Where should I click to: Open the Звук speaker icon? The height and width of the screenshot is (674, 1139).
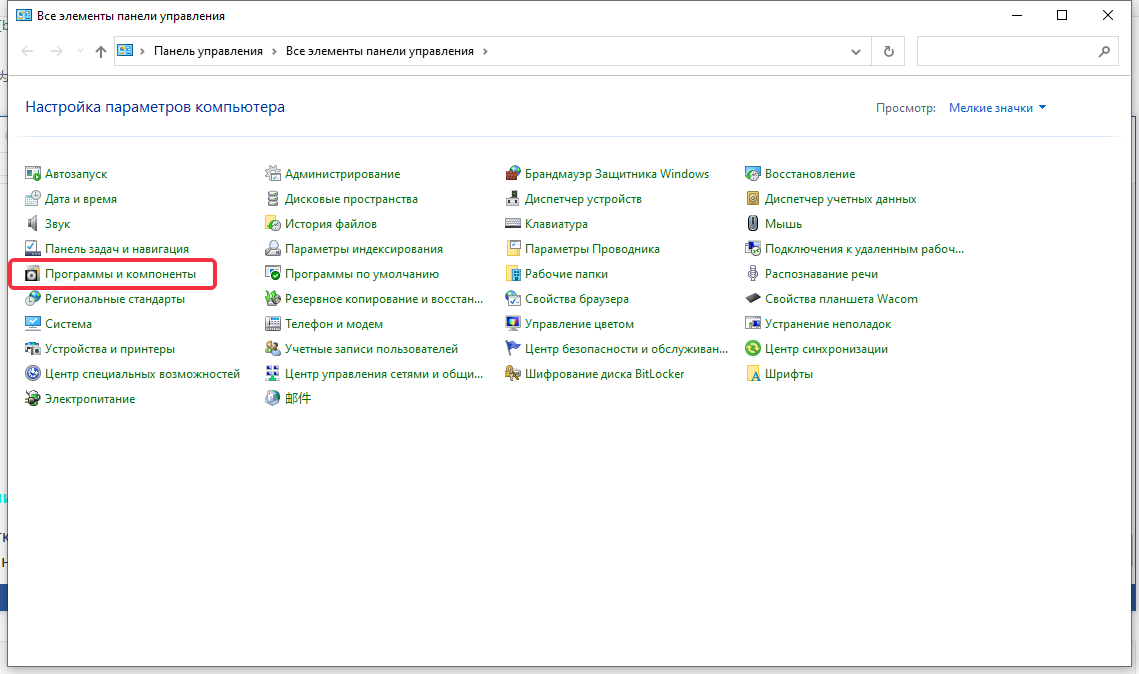(x=33, y=224)
